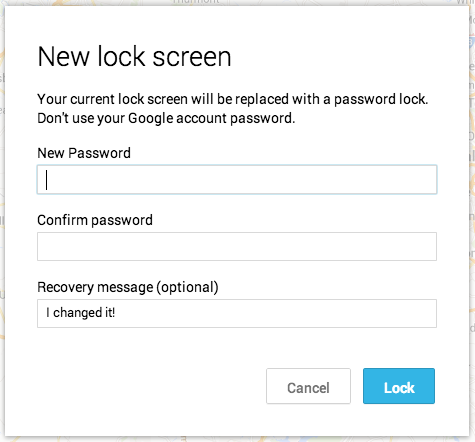This screenshot has width=475, height=442.
Task: Focus the New Password input field
Action: pyautogui.click(x=237, y=179)
